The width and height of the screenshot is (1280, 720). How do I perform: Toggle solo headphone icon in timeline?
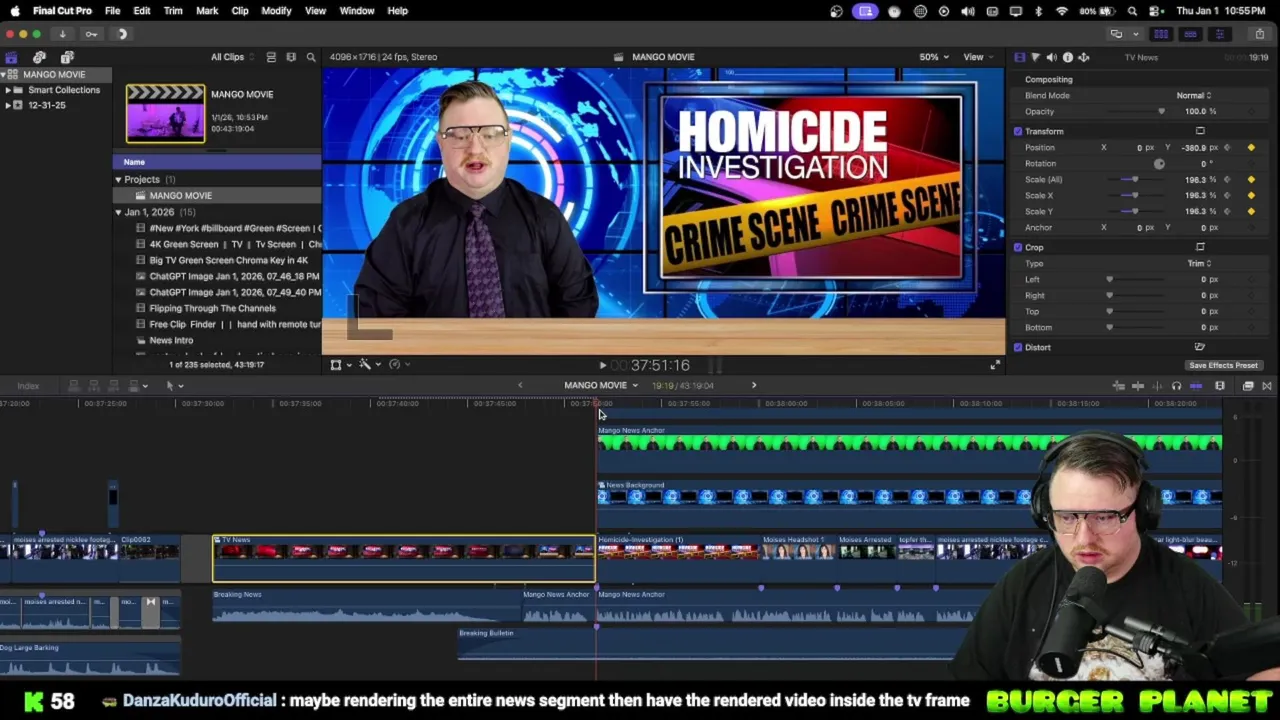point(1176,386)
